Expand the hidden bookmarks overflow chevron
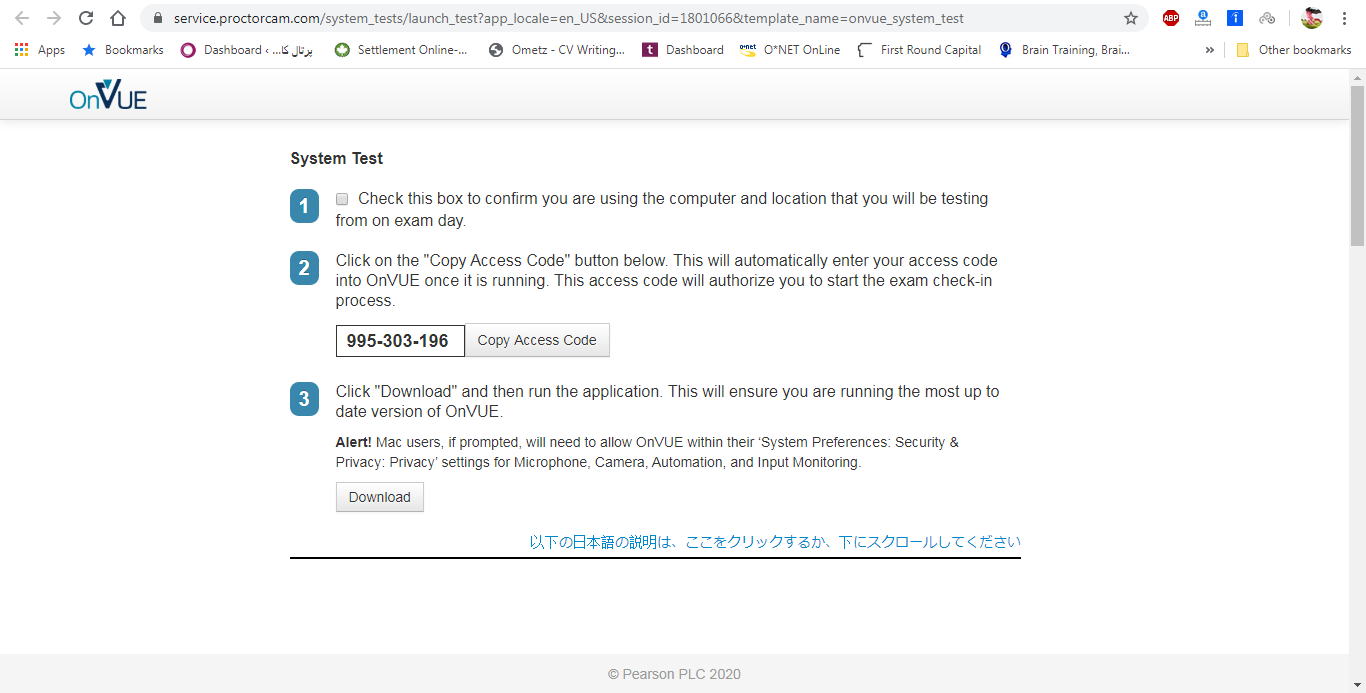Image resolution: width=1366 pixels, height=693 pixels. 1210,50
